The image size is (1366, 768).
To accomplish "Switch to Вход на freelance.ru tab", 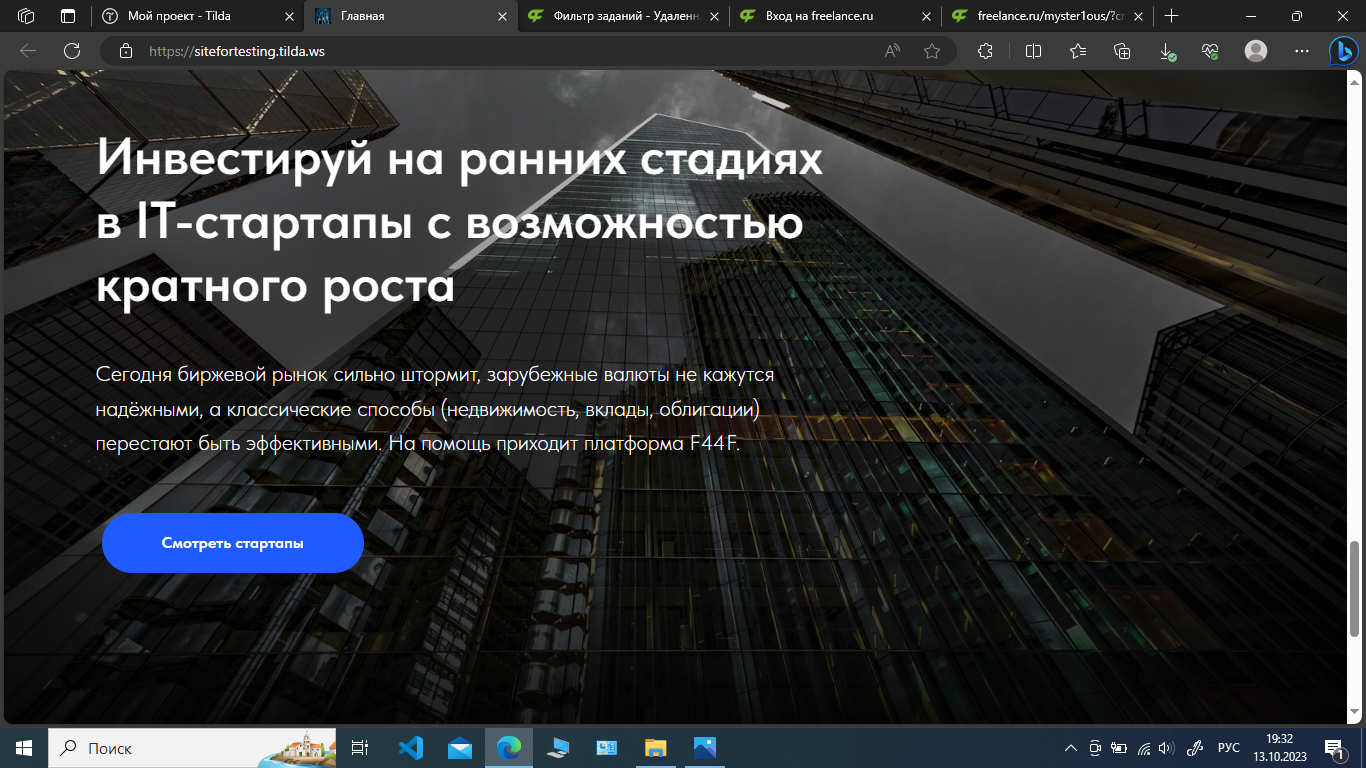I will pos(836,16).
